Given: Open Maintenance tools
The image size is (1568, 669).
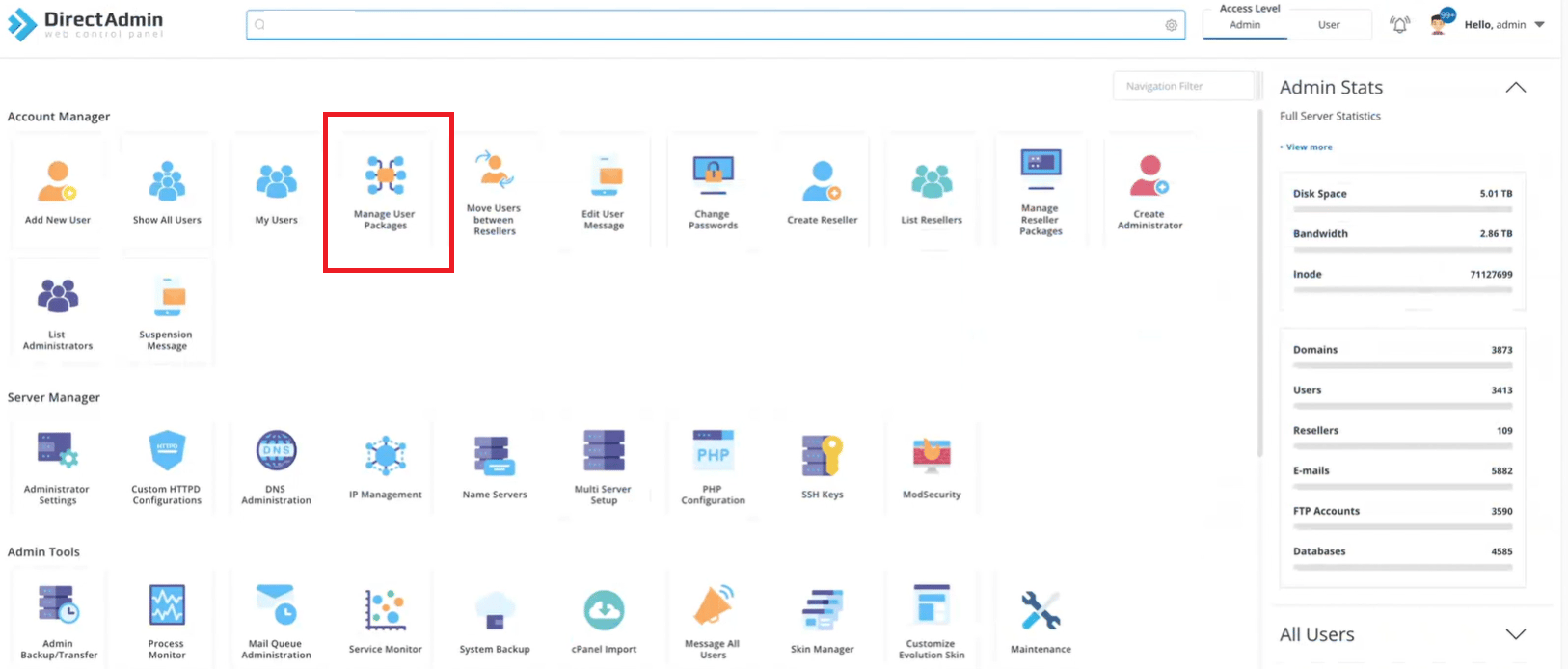Looking at the screenshot, I should click(x=1041, y=619).
